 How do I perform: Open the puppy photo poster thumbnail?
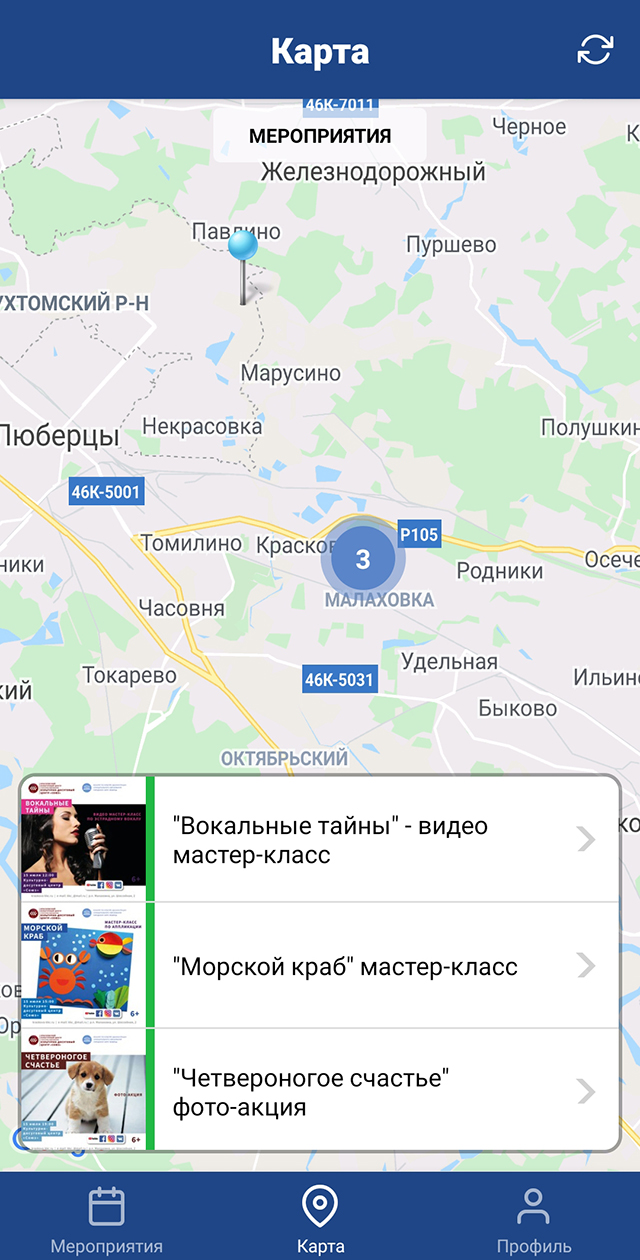84,1091
